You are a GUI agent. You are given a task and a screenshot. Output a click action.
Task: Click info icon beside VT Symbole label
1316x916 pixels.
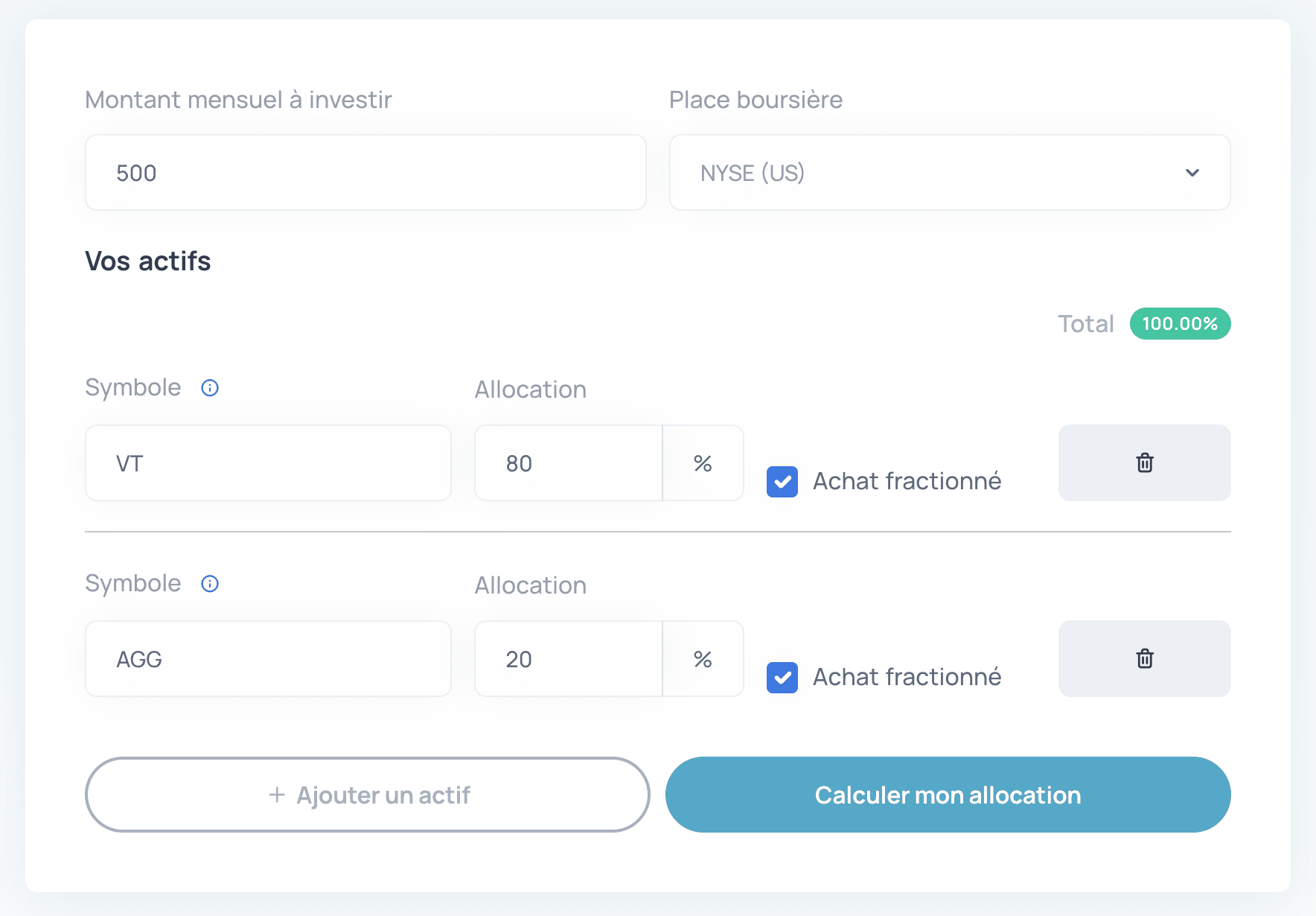pyautogui.click(x=210, y=388)
